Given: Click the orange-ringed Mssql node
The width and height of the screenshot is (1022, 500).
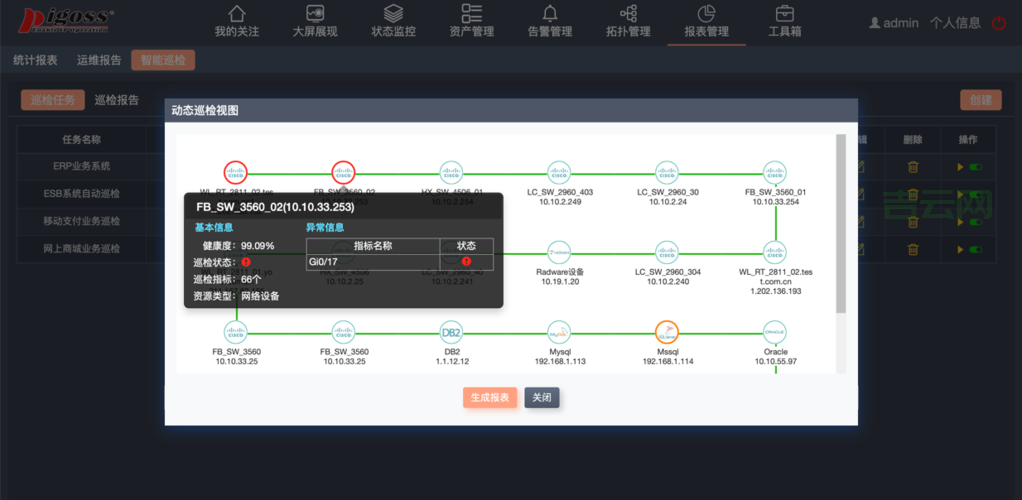Looking at the screenshot, I should coord(667,332).
